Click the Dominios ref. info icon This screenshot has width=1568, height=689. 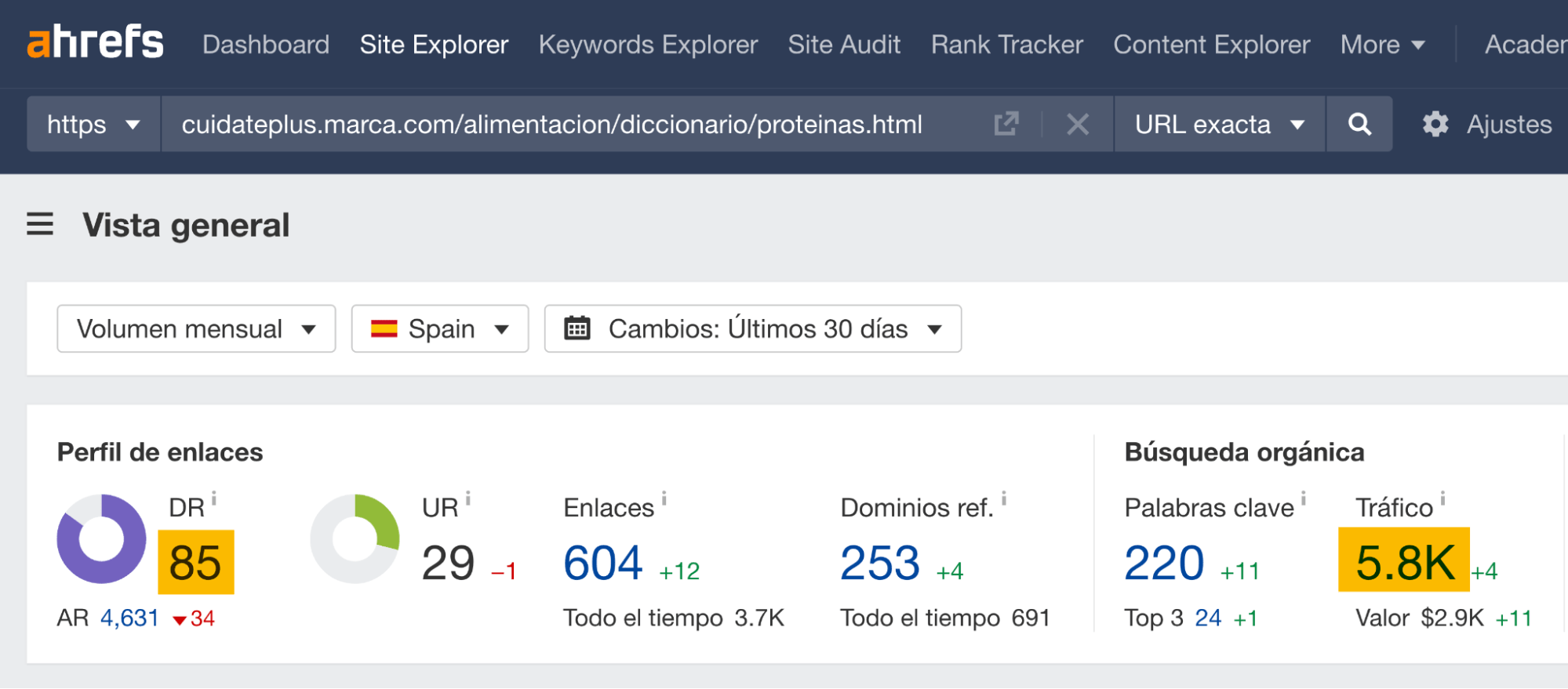[1003, 498]
